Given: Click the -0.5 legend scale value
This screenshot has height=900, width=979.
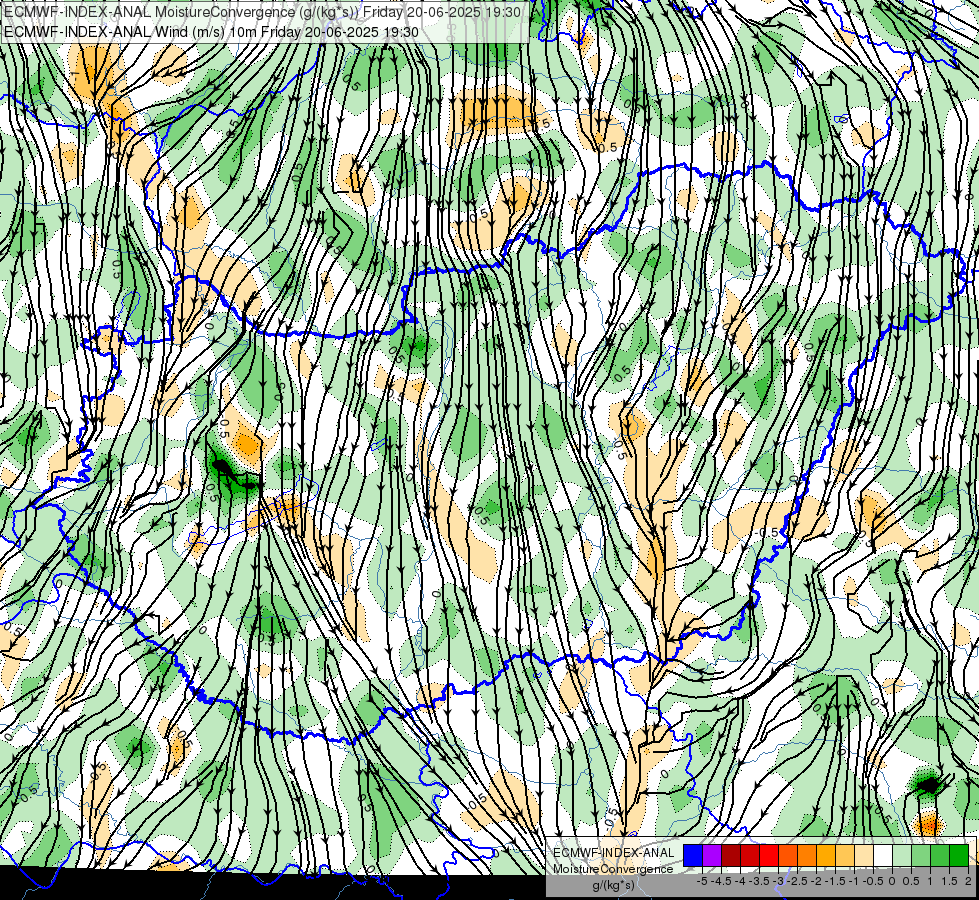Looking at the screenshot, I should [x=873, y=881].
